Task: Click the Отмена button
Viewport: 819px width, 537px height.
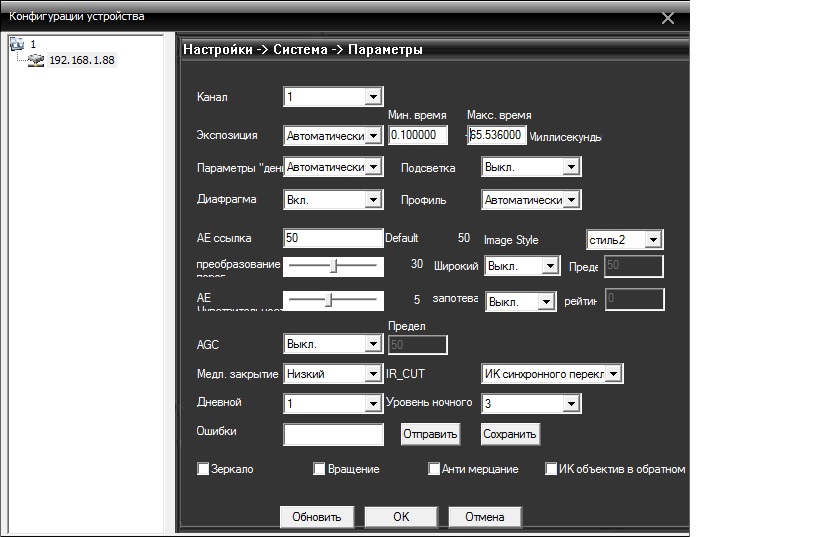Action: [485, 517]
